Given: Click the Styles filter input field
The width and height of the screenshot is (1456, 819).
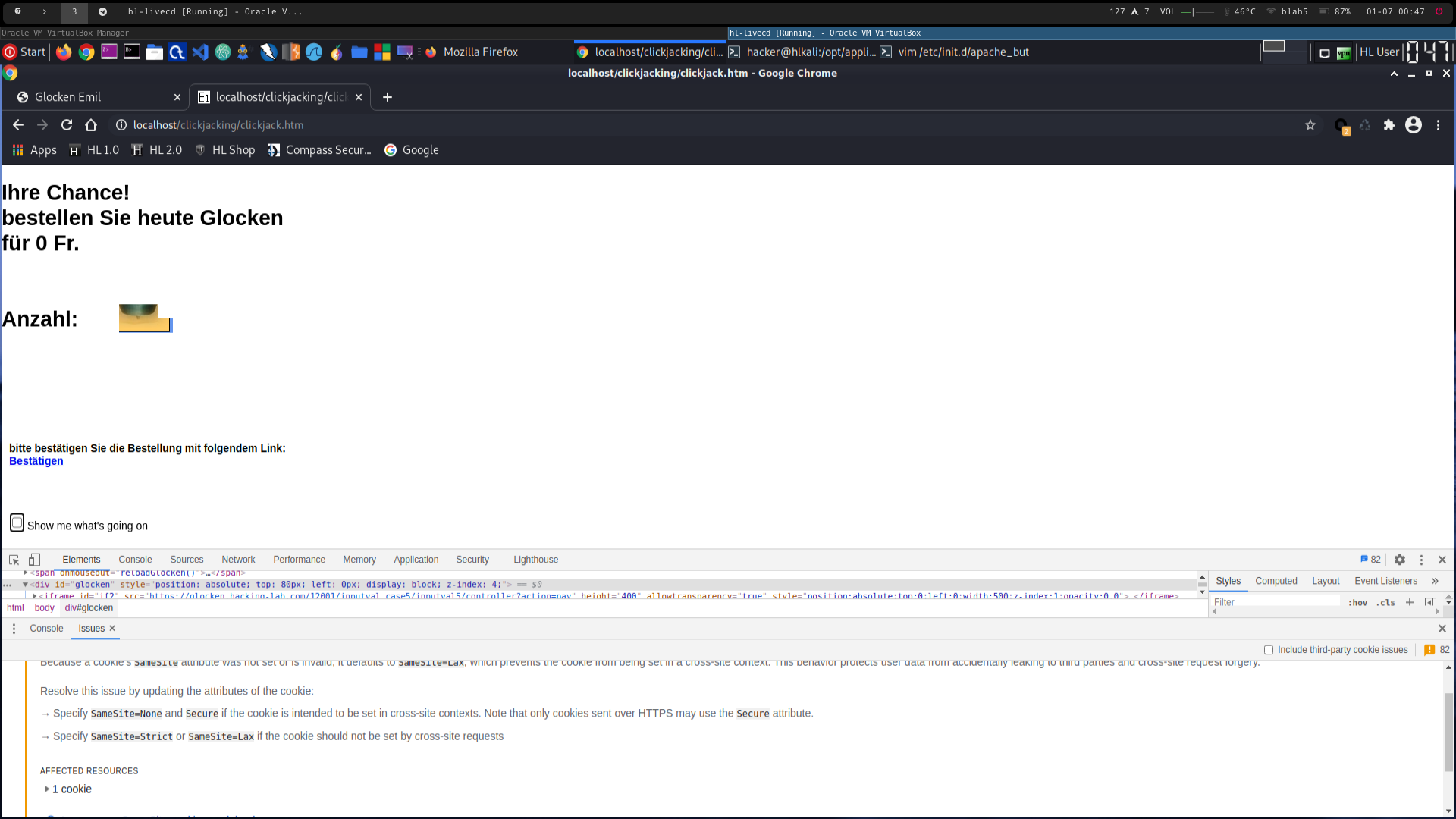Looking at the screenshot, I should click(x=1274, y=602).
